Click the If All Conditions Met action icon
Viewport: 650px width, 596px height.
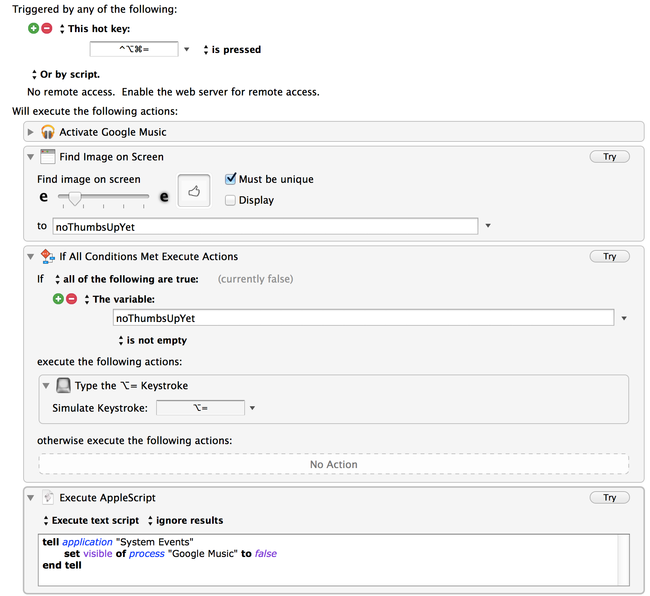point(47,257)
